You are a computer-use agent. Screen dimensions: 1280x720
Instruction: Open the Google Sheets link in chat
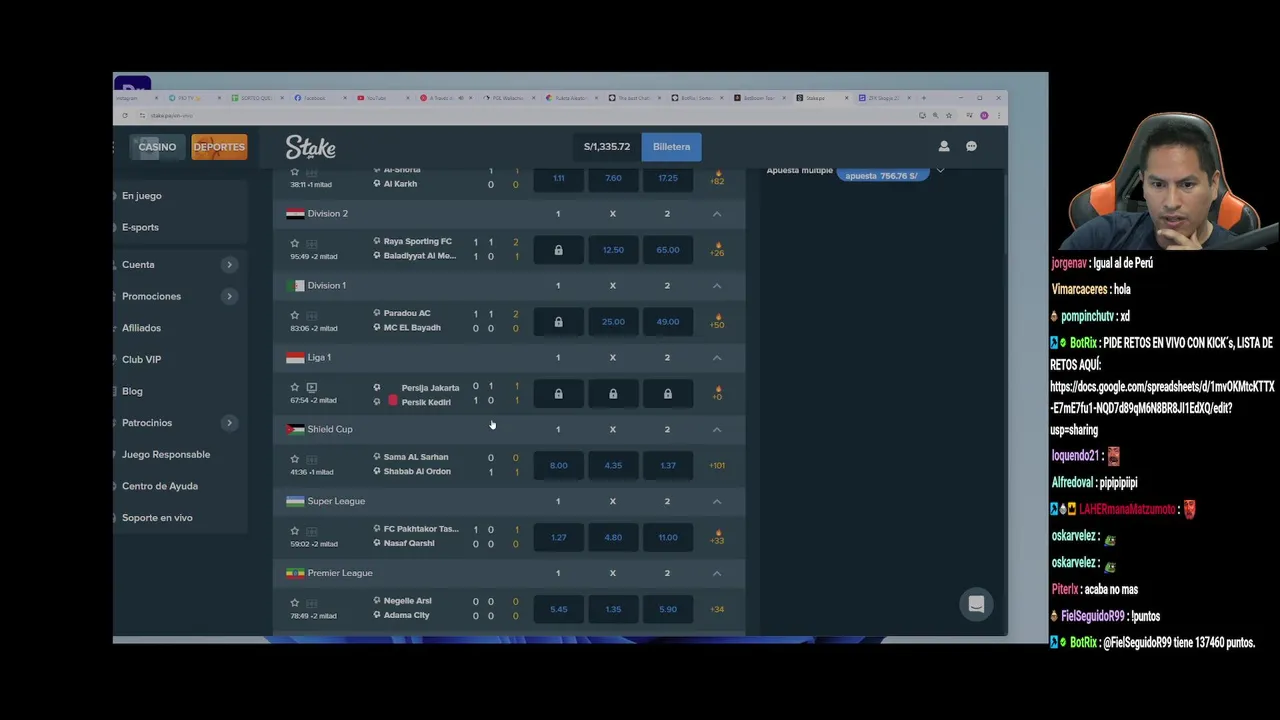pyautogui.click(x=1162, y=408)
